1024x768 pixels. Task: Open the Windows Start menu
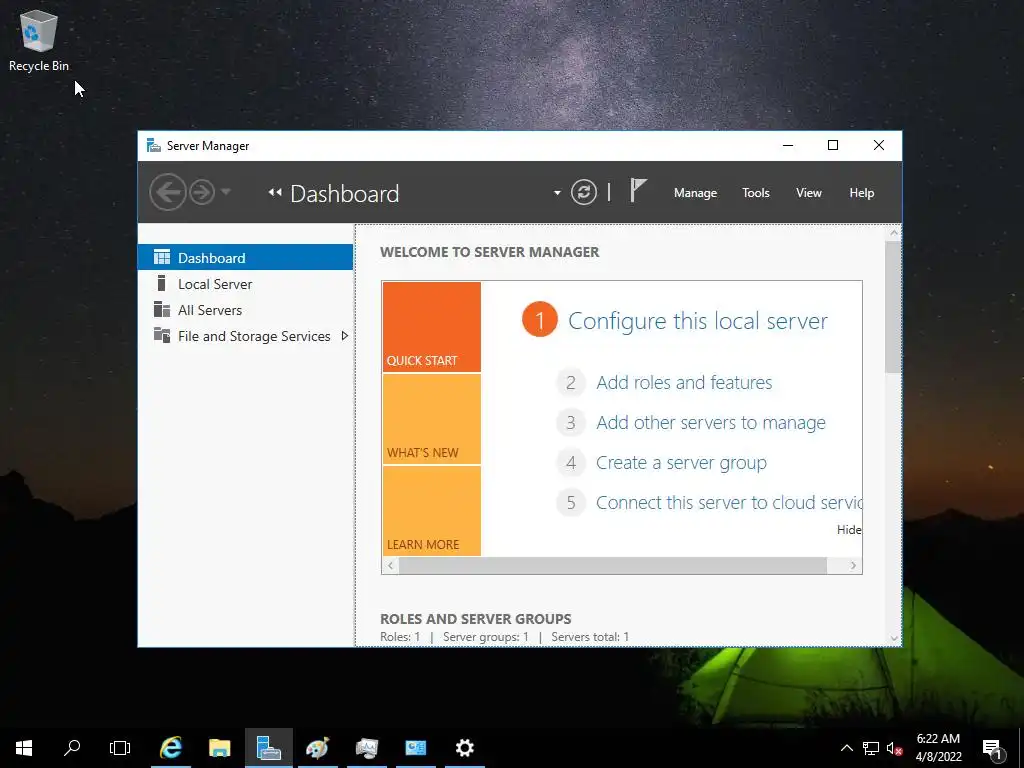click(x=24, y=748)
